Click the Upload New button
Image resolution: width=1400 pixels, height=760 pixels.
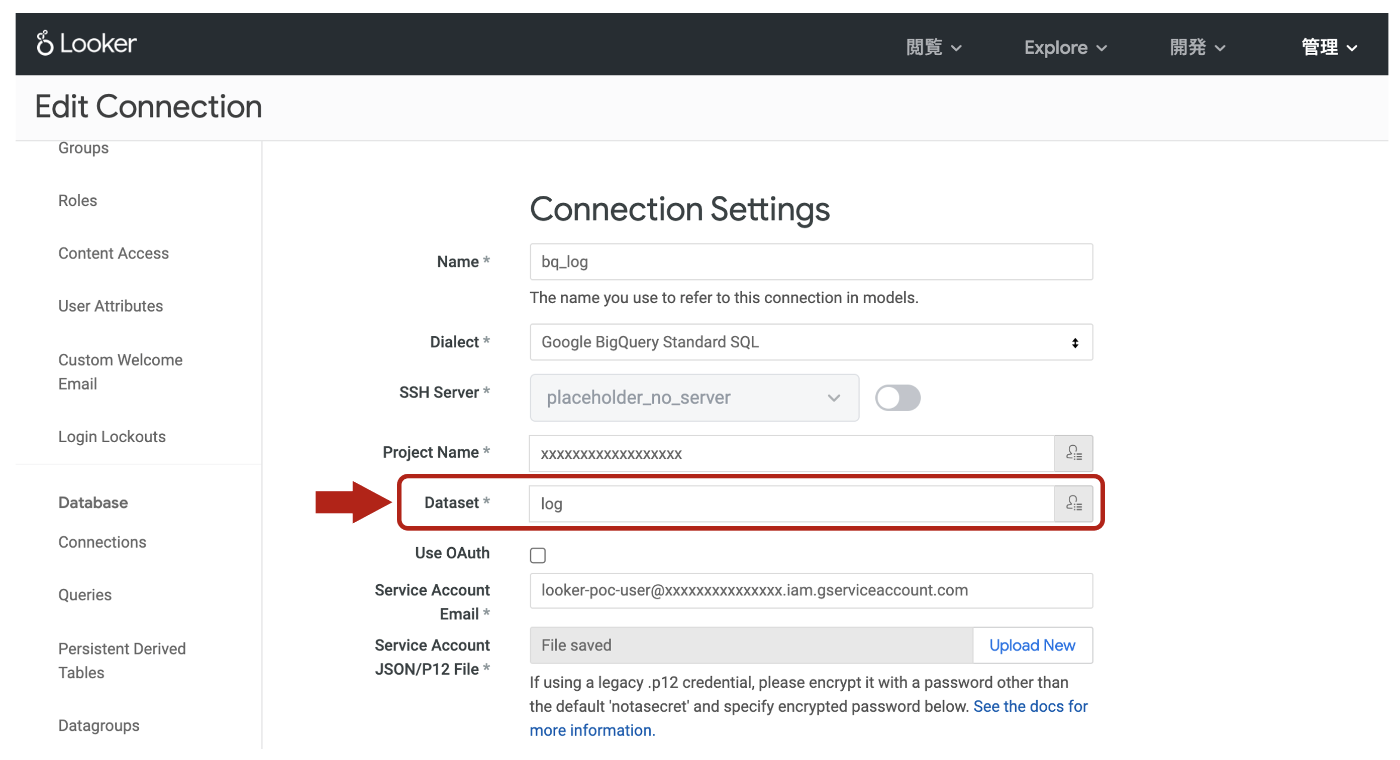(x=1032, y=645)
